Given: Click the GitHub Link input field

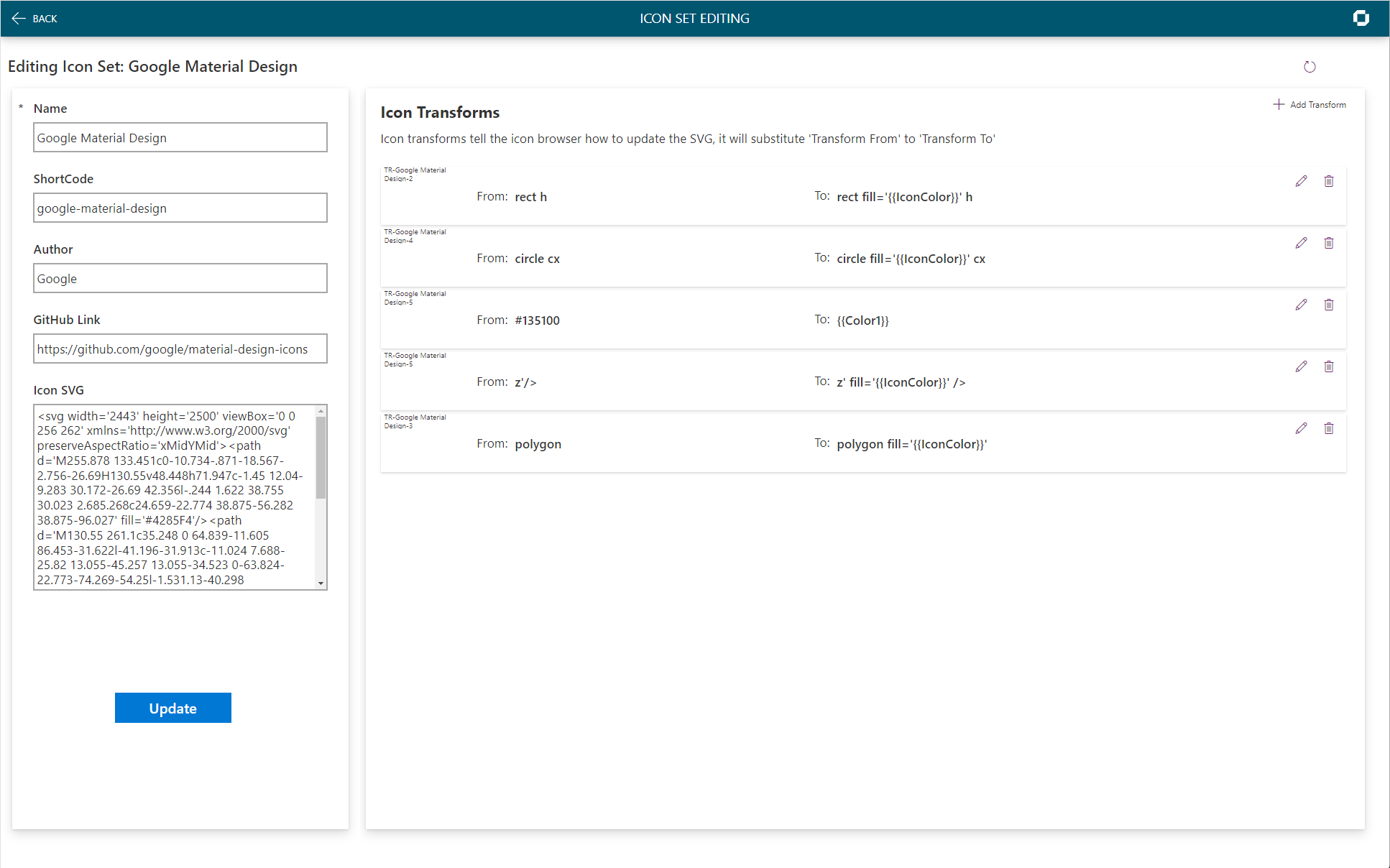Looking at the screenshot, I should tap(180, 349).
